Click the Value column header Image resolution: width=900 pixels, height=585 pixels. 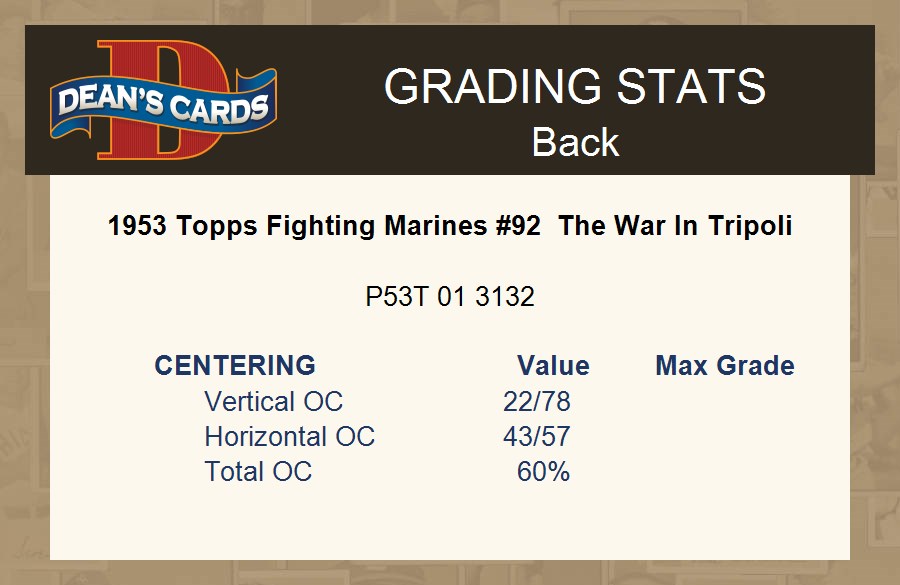pos(553,366)
